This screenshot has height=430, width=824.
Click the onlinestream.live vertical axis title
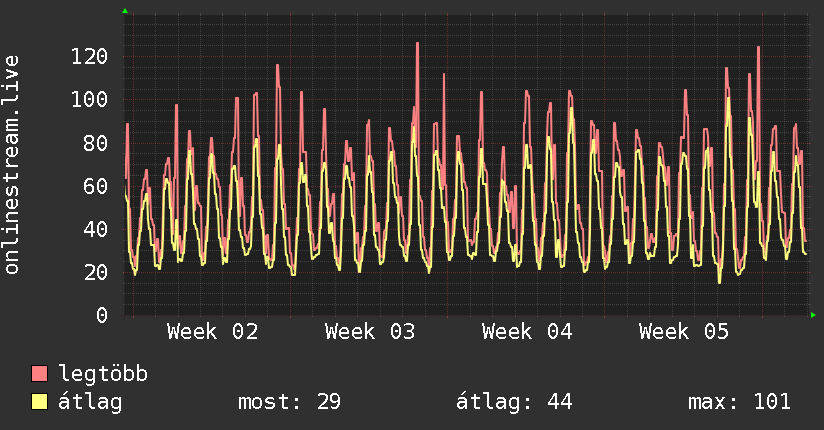(x=12, y=165)
